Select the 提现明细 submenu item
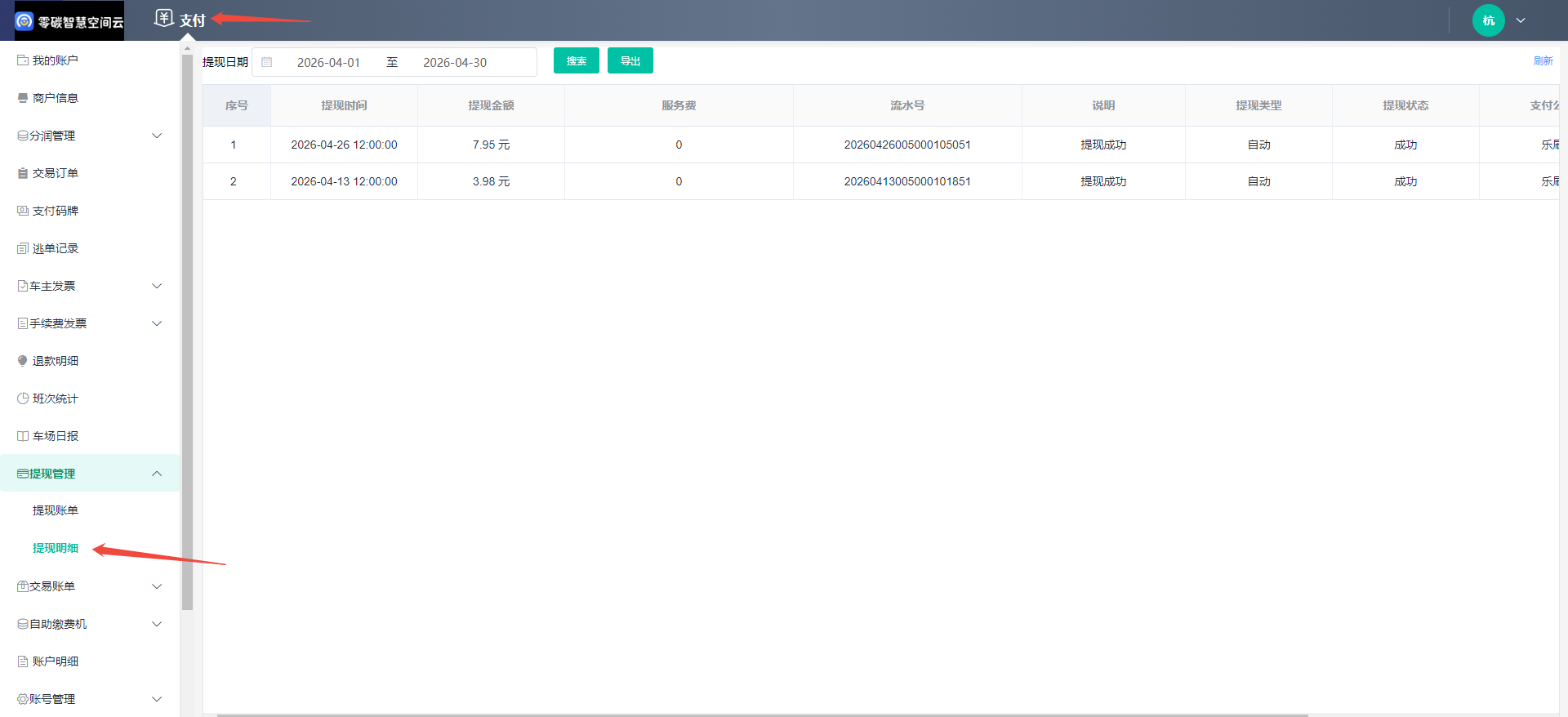Screen dimensions: 1568x717 (90, 548)
